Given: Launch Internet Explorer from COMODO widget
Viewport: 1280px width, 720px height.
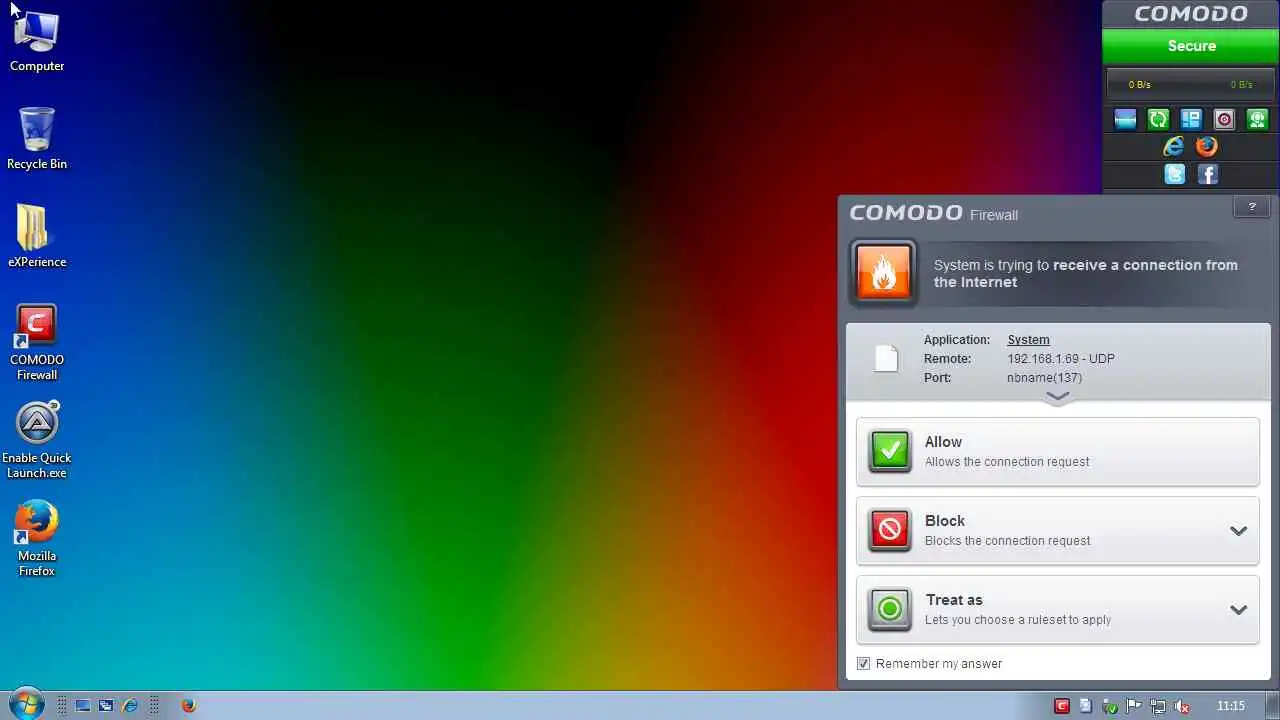Looking at the screenshot, I should pyautogui.click(x=1174, y=147).
